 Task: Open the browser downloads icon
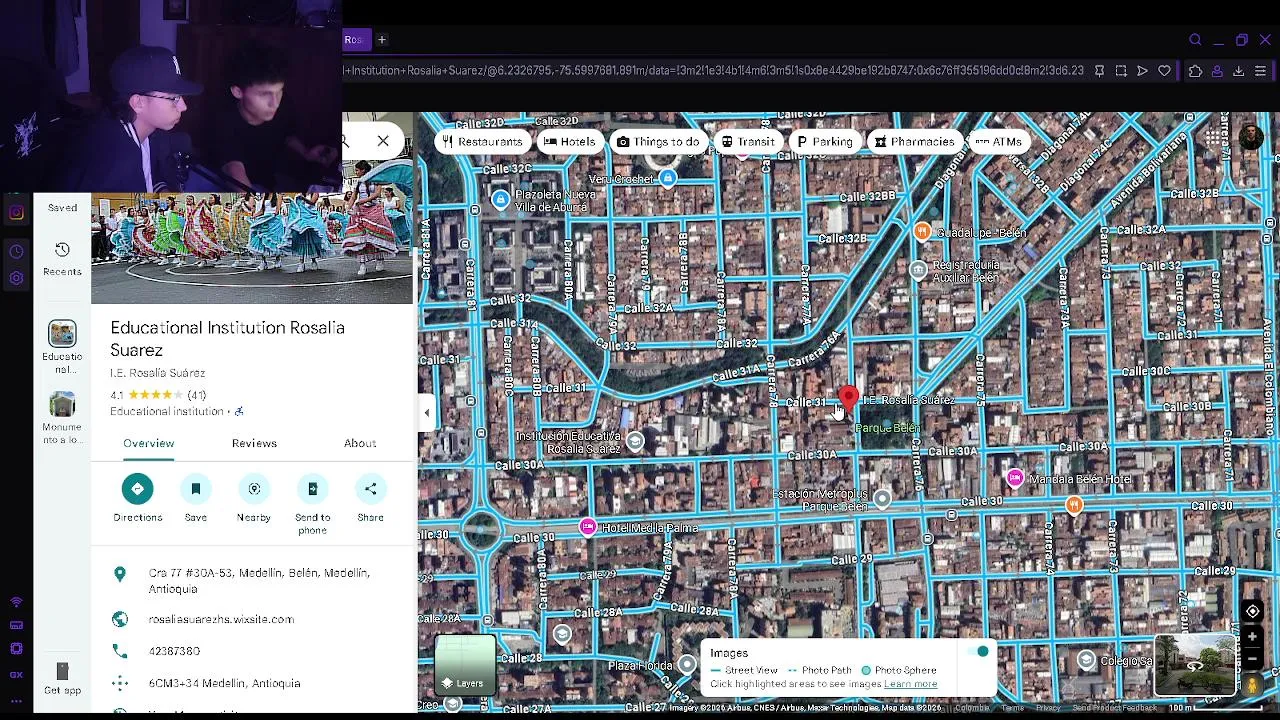pos(1238,71)
